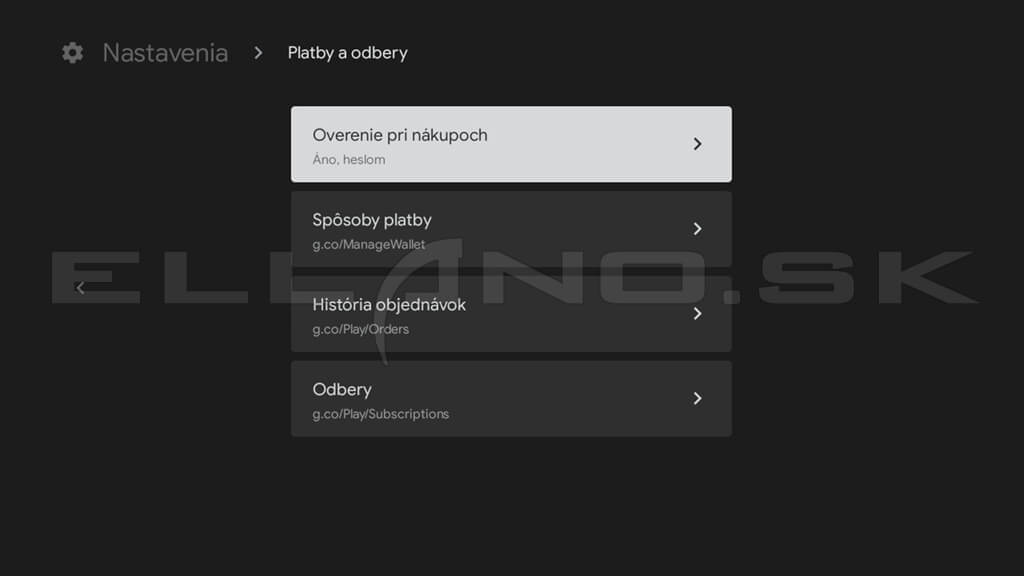Image resolution: width=1024 pixels, height=576 pixels.
Task: Choose the Odbery menu item
Action: pos(342,390)
